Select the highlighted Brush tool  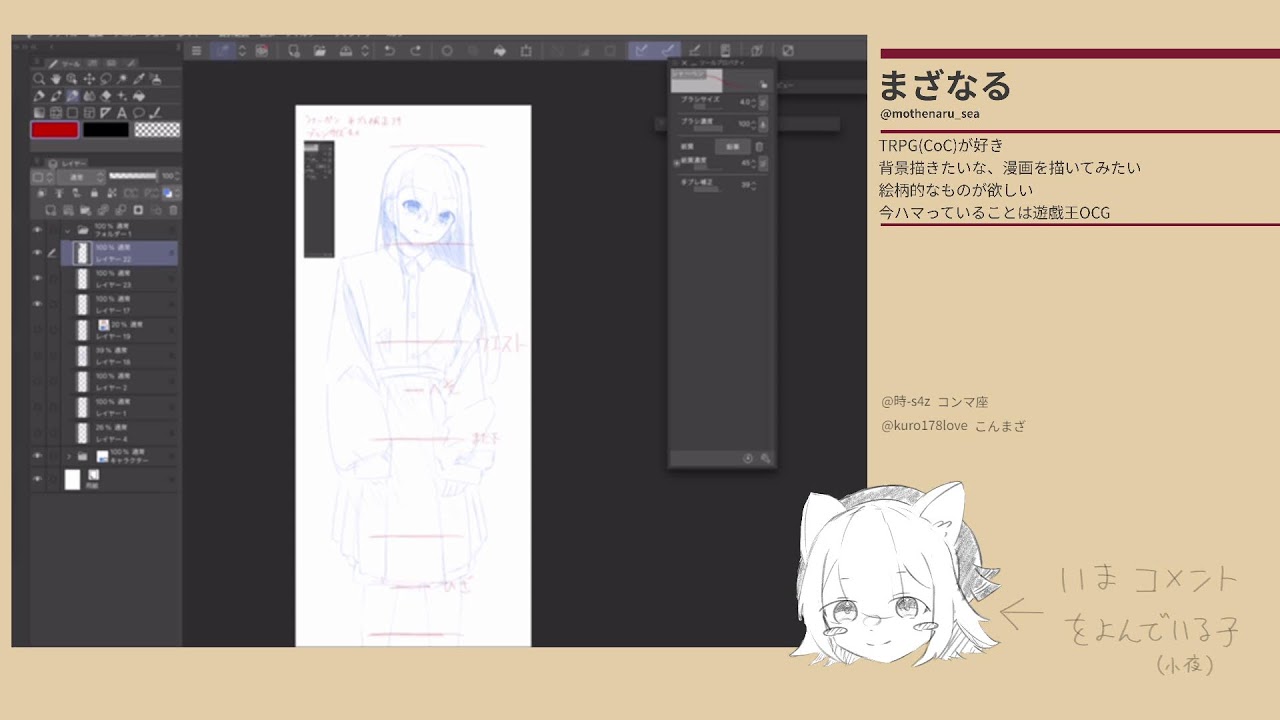tap(72, 96)
